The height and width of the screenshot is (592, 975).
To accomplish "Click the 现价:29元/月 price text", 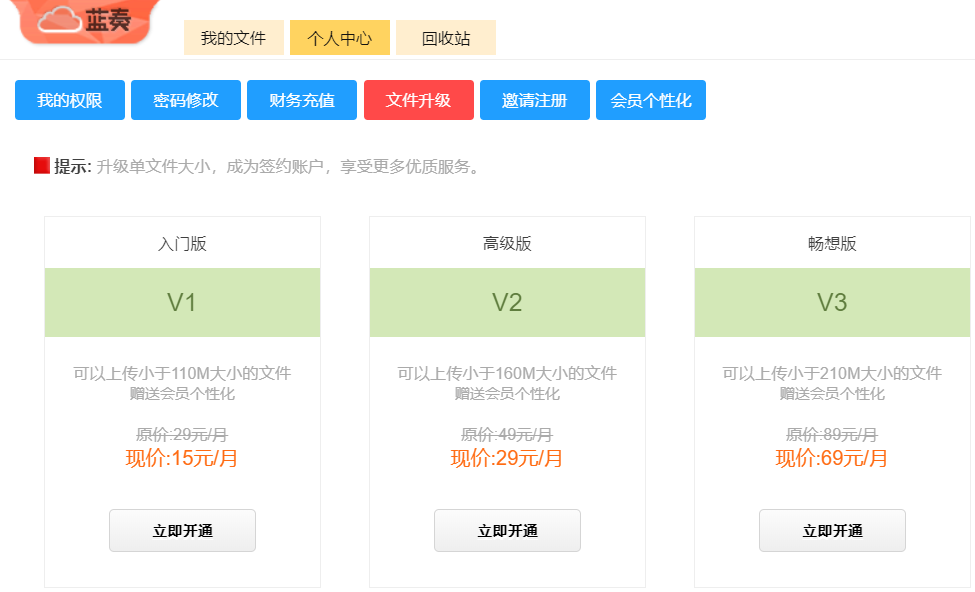I will tap(507, 459).
